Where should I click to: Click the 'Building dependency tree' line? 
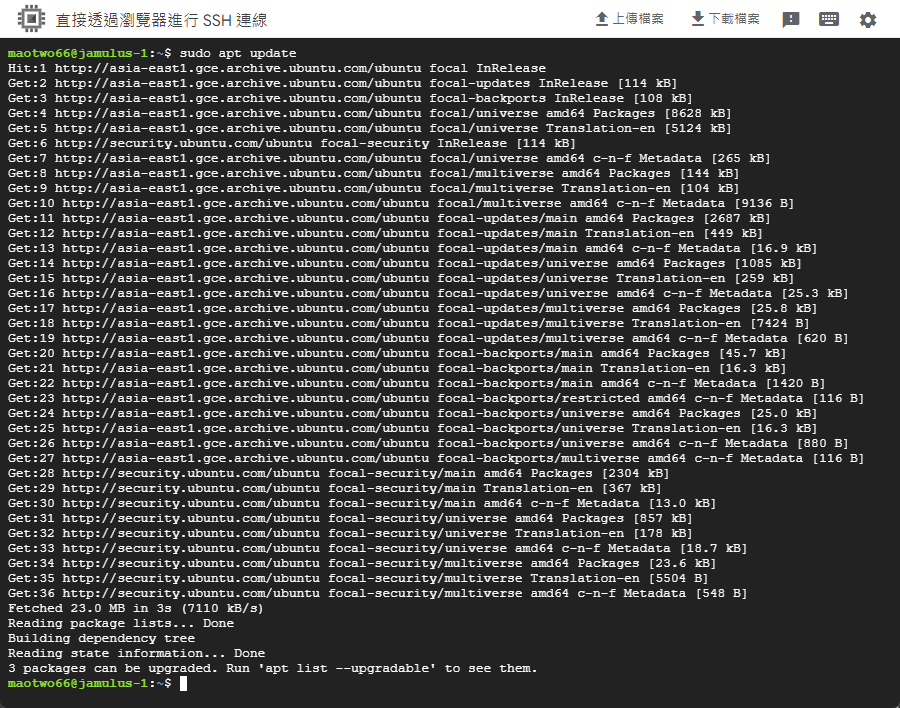tap(101, 638)
